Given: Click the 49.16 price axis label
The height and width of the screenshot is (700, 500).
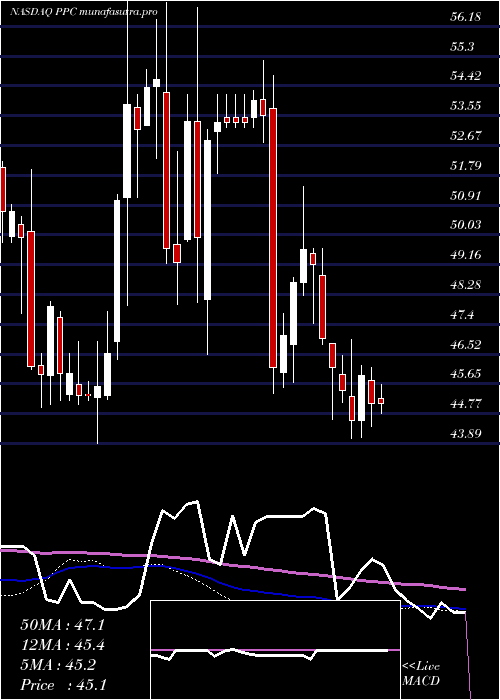Looking at the screenshot, I should point(466,254).
